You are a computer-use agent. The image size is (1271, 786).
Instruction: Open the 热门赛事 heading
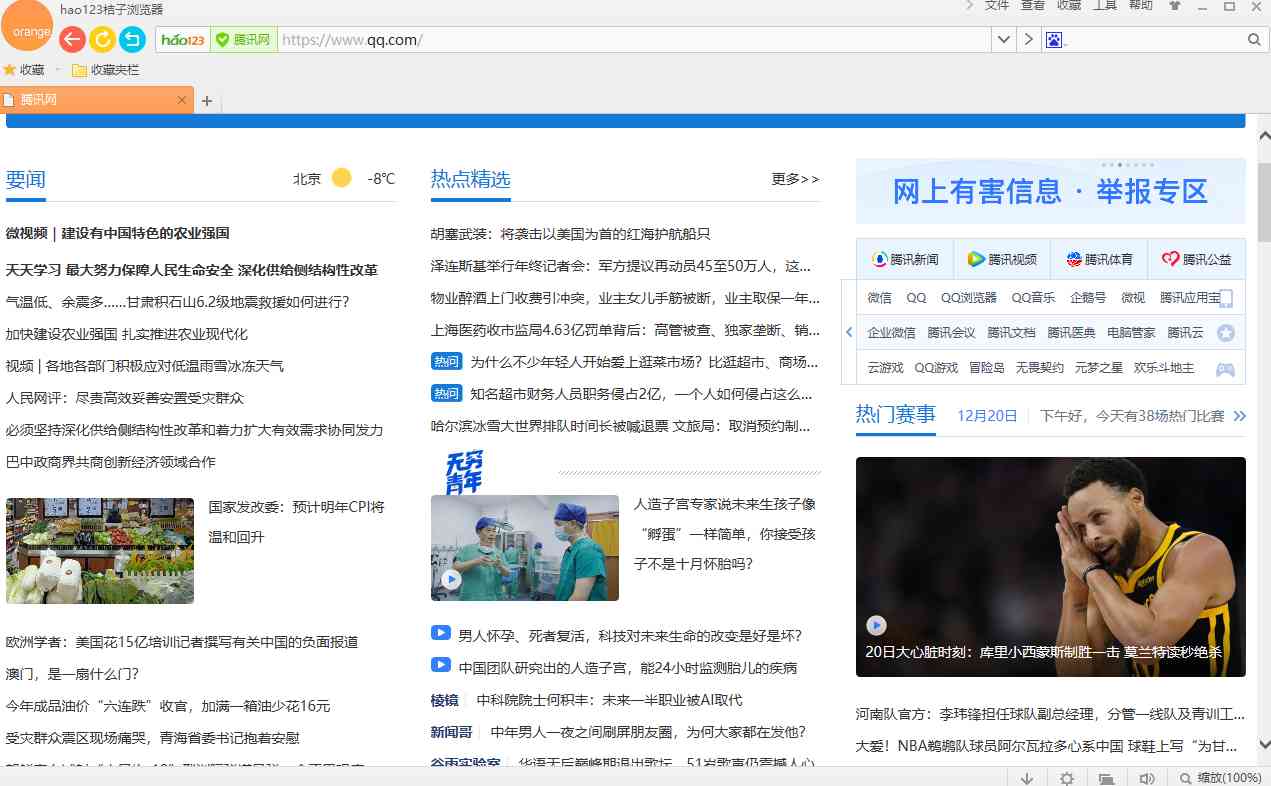point(896,414)
